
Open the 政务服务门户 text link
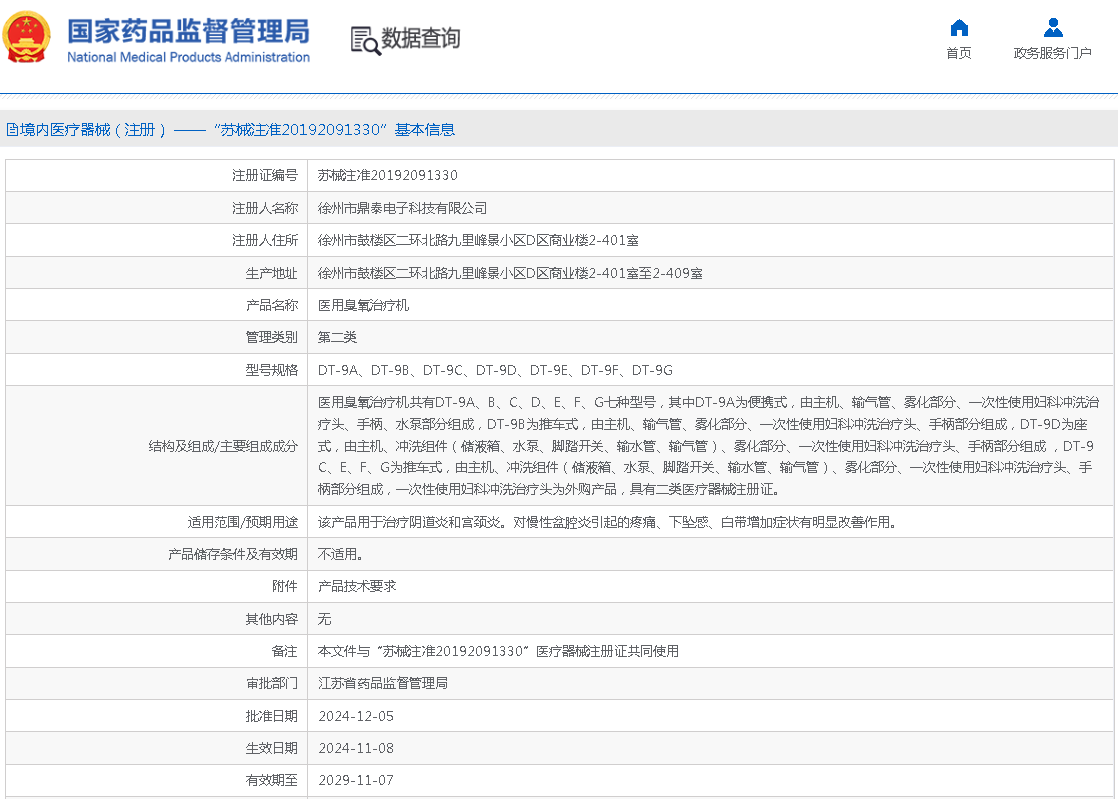click(1052, 53)
